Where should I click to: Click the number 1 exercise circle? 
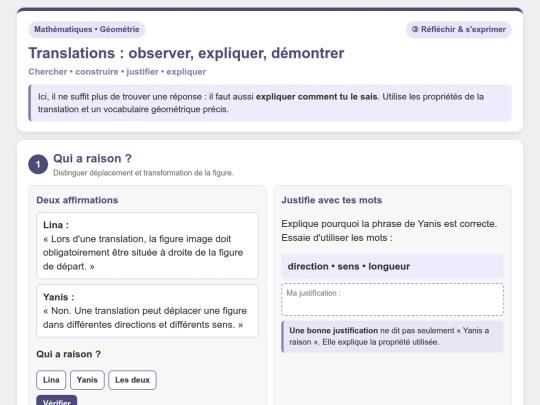click(x=38, y=164)
